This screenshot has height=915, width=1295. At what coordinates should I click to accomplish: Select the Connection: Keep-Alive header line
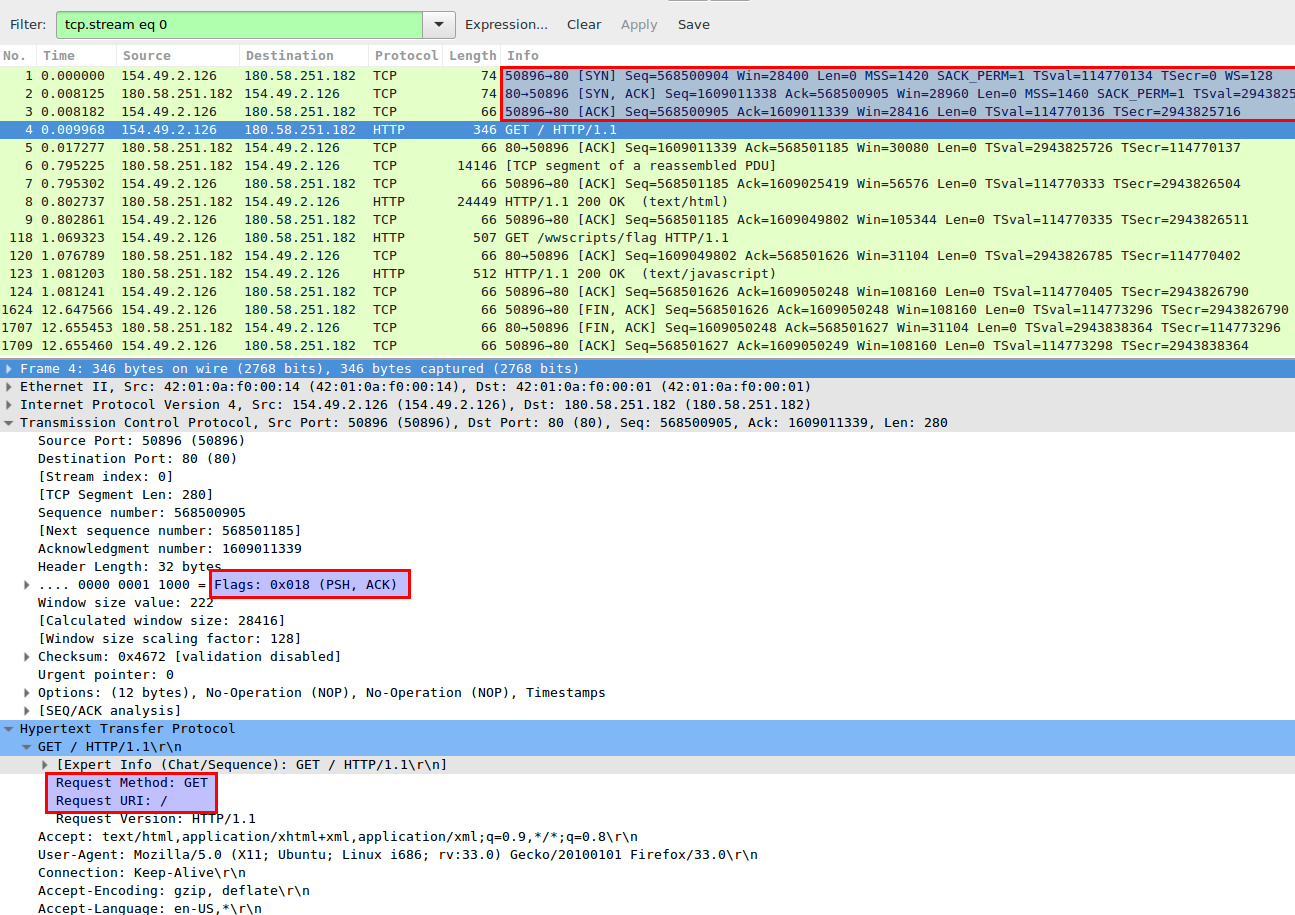point(141,873)
